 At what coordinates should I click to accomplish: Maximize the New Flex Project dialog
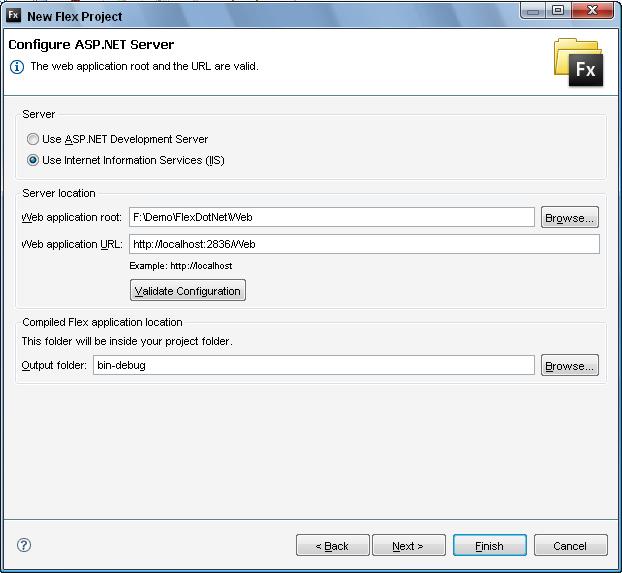(x=558, y=11)
